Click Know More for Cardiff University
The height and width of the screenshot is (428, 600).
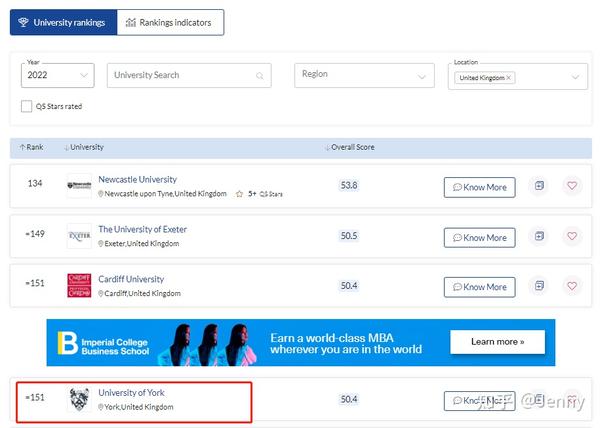click(479, 287)
